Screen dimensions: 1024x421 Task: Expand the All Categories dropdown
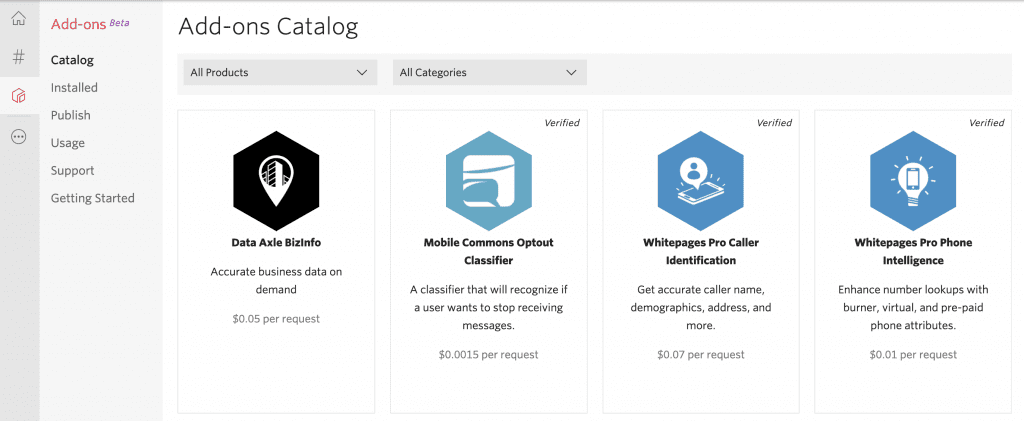point(489,72)
